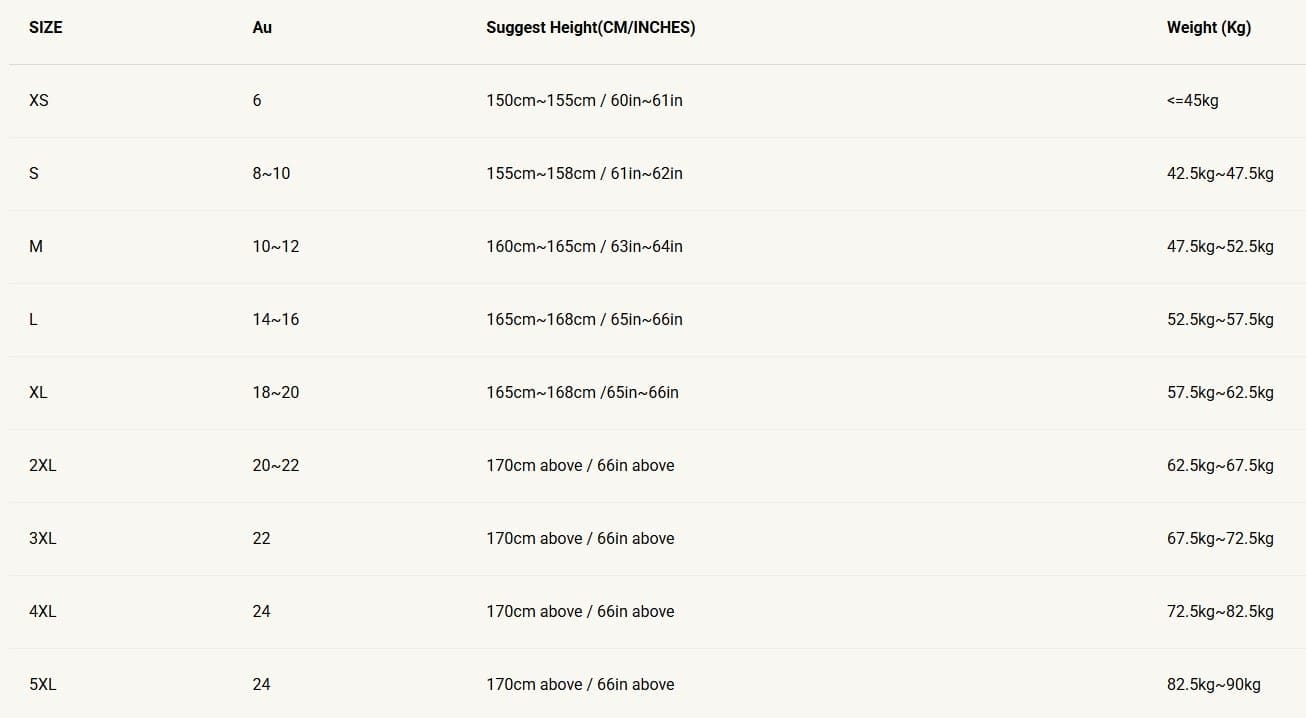Select the 52.5kg~57.5kg weight value
Image resolution: width=1306 pixels, height=718 pixels.
pos(1220,319)
